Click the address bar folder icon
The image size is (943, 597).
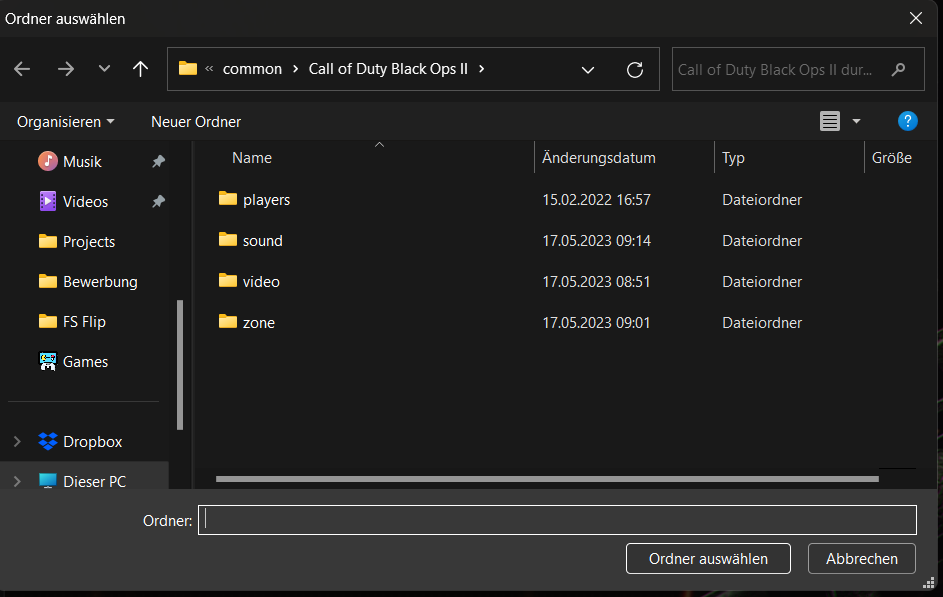tap(188, 69)
